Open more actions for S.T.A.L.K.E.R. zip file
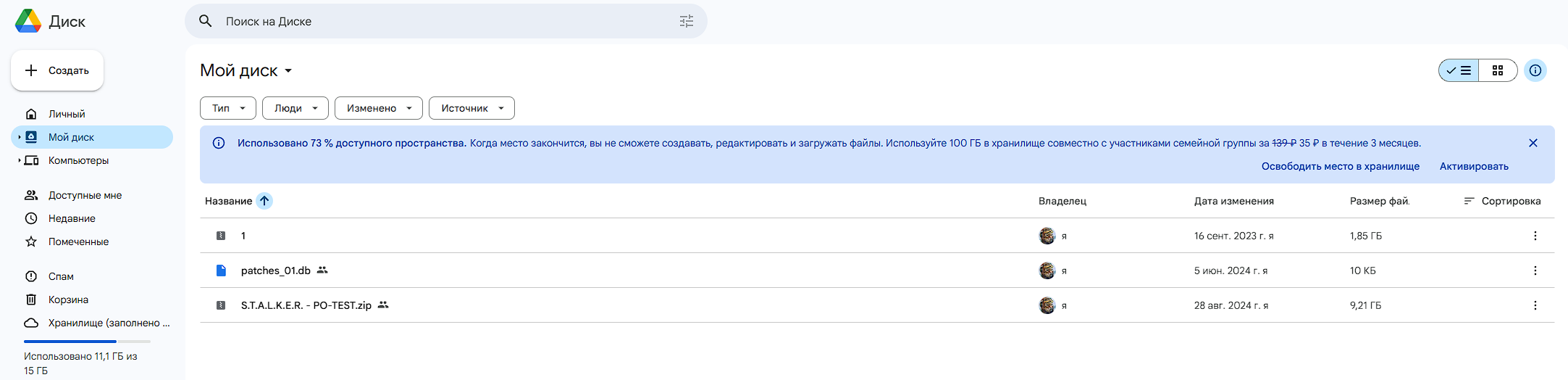 1535,305
